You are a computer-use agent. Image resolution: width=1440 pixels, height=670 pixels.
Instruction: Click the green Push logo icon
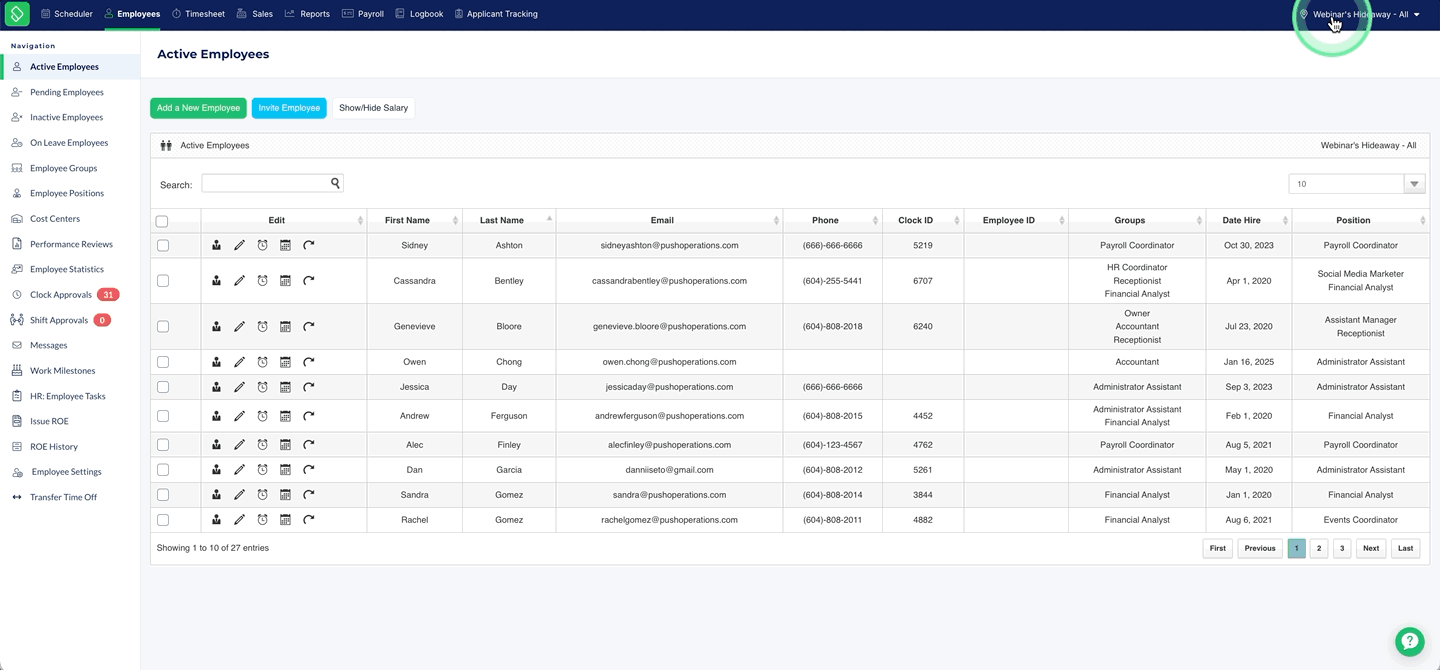[x=17, y=14]
